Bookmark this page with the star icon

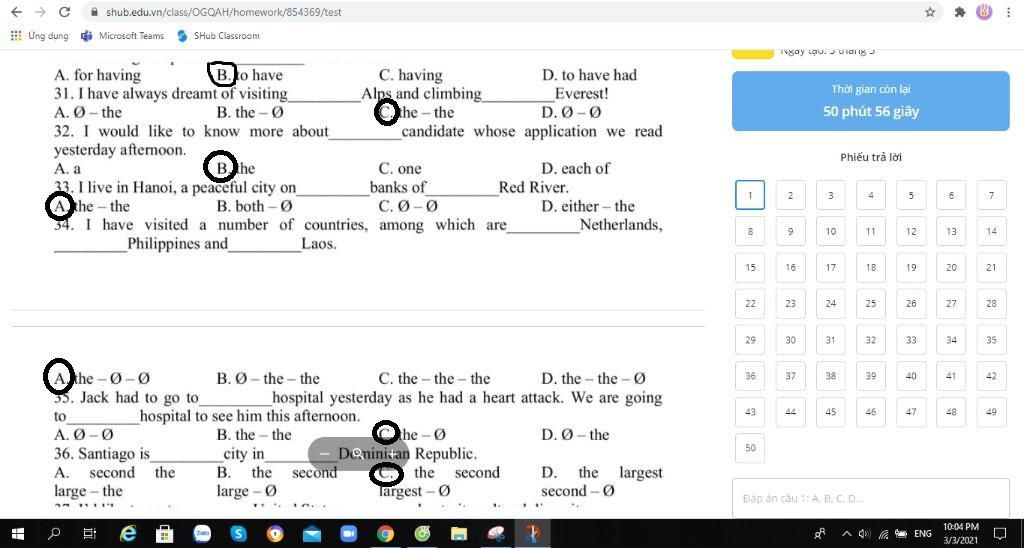930,12
